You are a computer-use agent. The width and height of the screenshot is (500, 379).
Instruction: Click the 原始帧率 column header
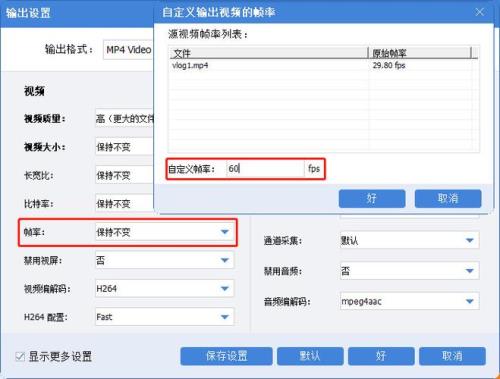pos(420,53)
